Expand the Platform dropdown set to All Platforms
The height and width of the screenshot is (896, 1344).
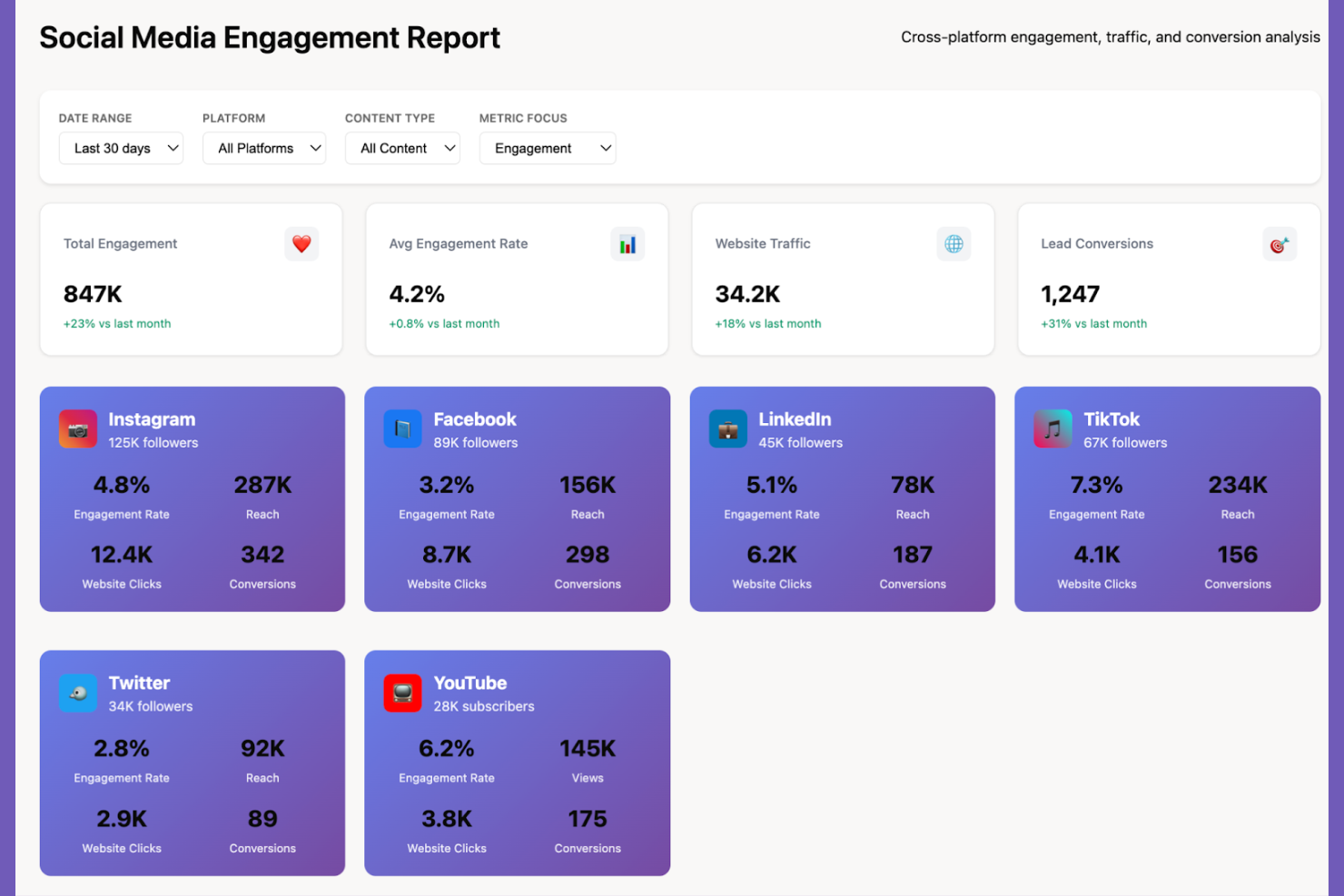[263, 148]
